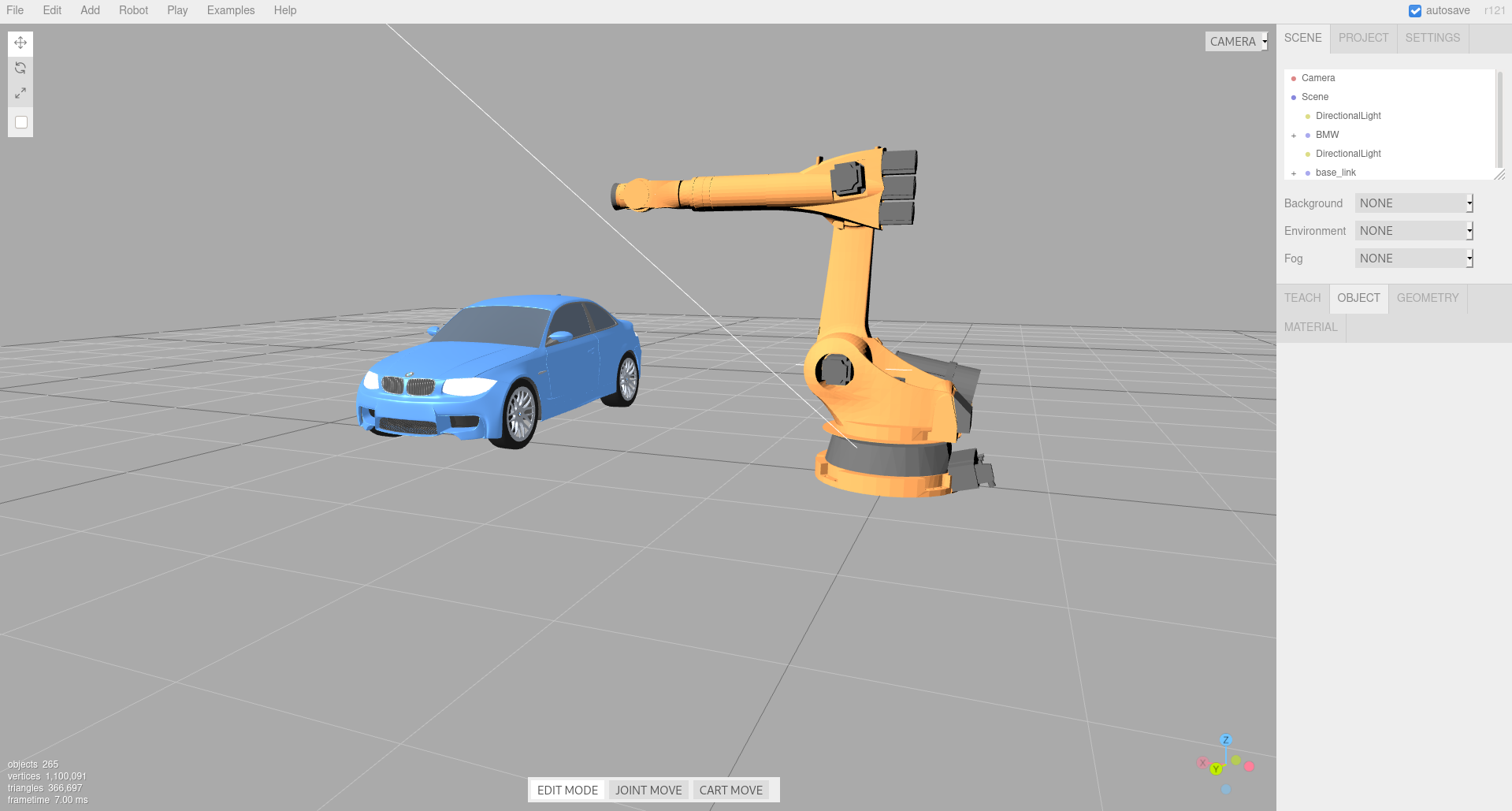Switch to the GEOMETRY tab
The width and height of the screenshot is (1512, 811).
tap(1427, 298)
